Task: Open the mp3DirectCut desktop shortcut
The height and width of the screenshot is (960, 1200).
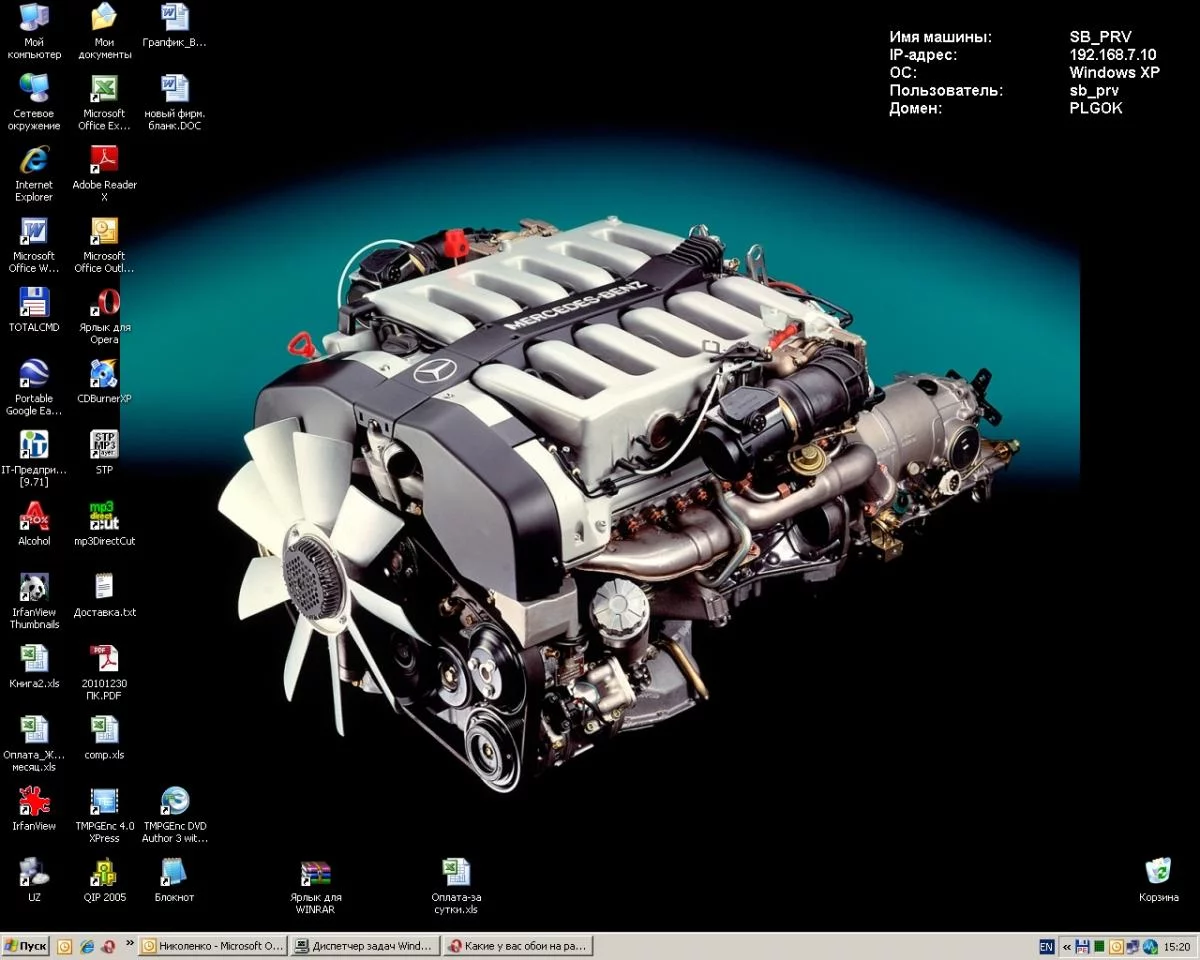Action: coord(104,517)
